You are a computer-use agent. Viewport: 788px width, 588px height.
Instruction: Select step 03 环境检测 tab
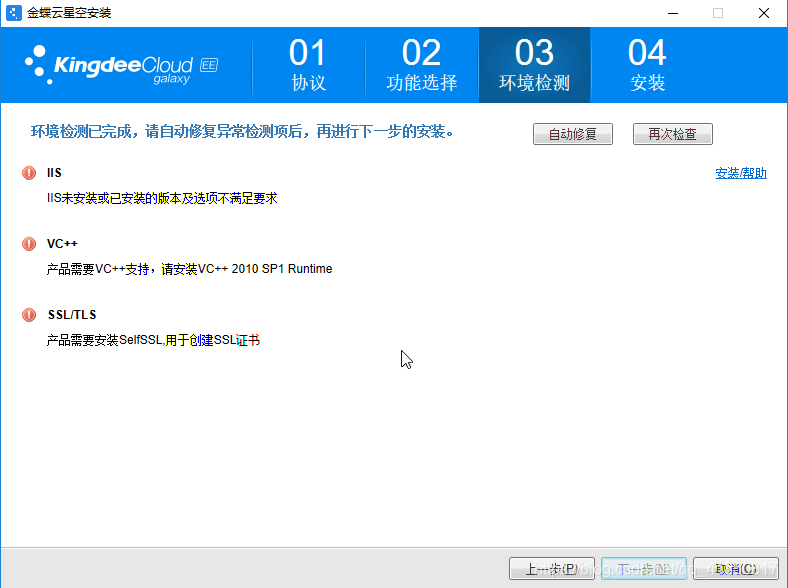(x=534, y=65)
